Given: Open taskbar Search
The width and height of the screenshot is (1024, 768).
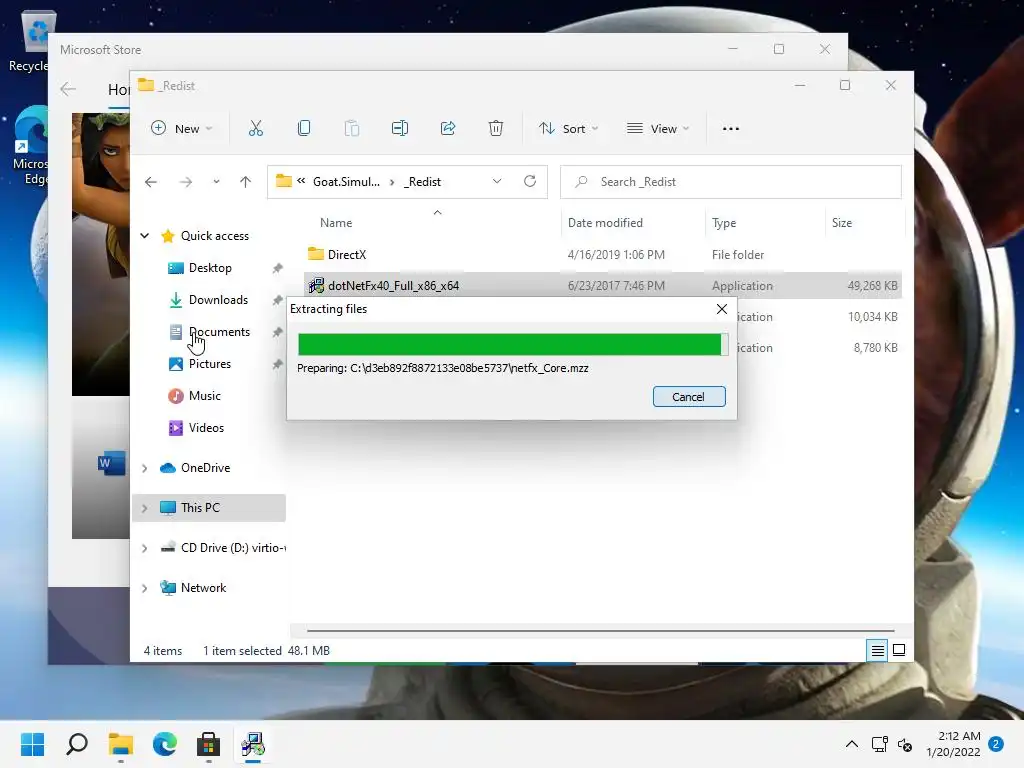Looking at the screenshot, I should (x=77, y=744).
